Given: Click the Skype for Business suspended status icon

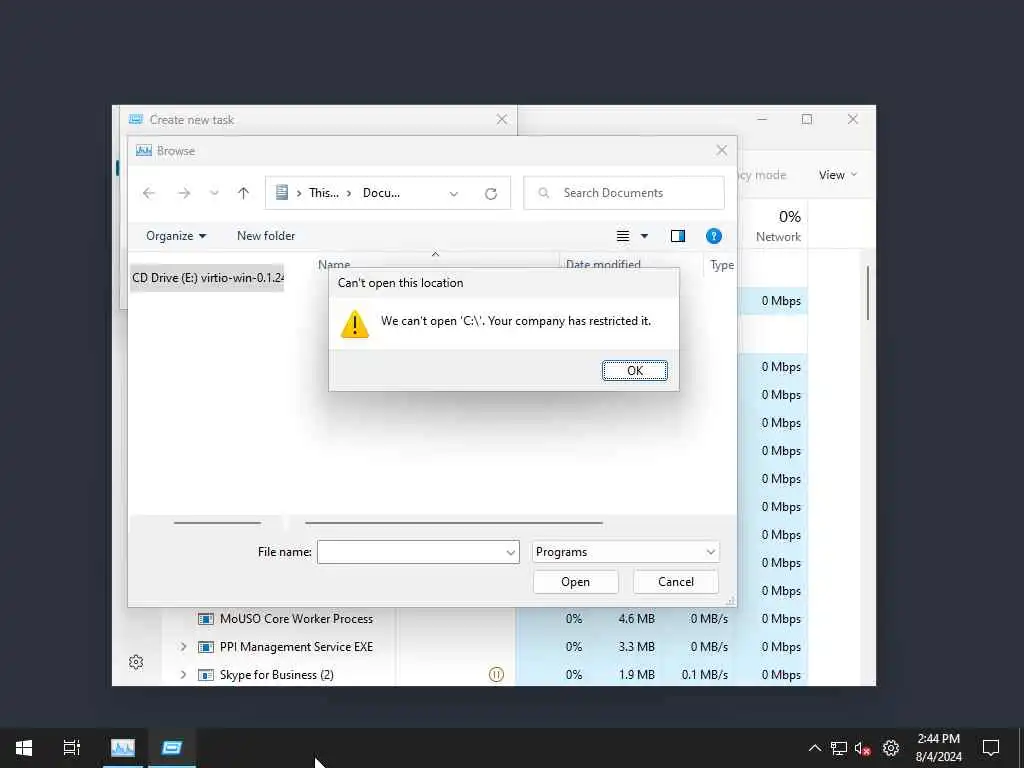Looking at the screenshot, I should [x=496, y=675].
